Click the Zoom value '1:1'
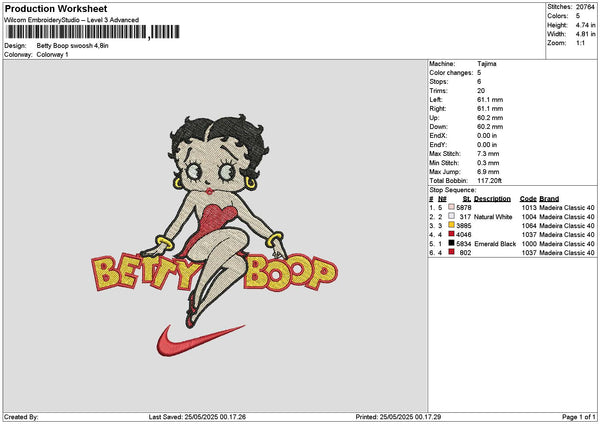Viewport: 600px width, 424px height. [580, 43]
